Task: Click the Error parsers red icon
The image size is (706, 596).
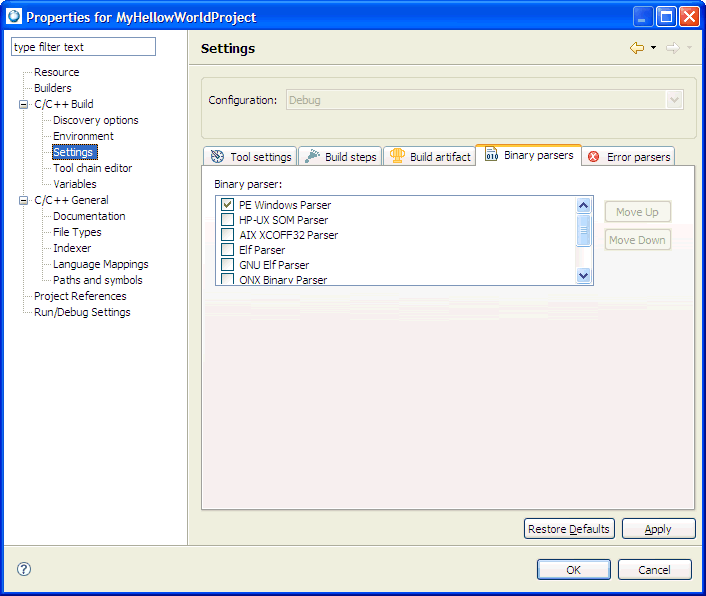Action: tap(594, 157)
